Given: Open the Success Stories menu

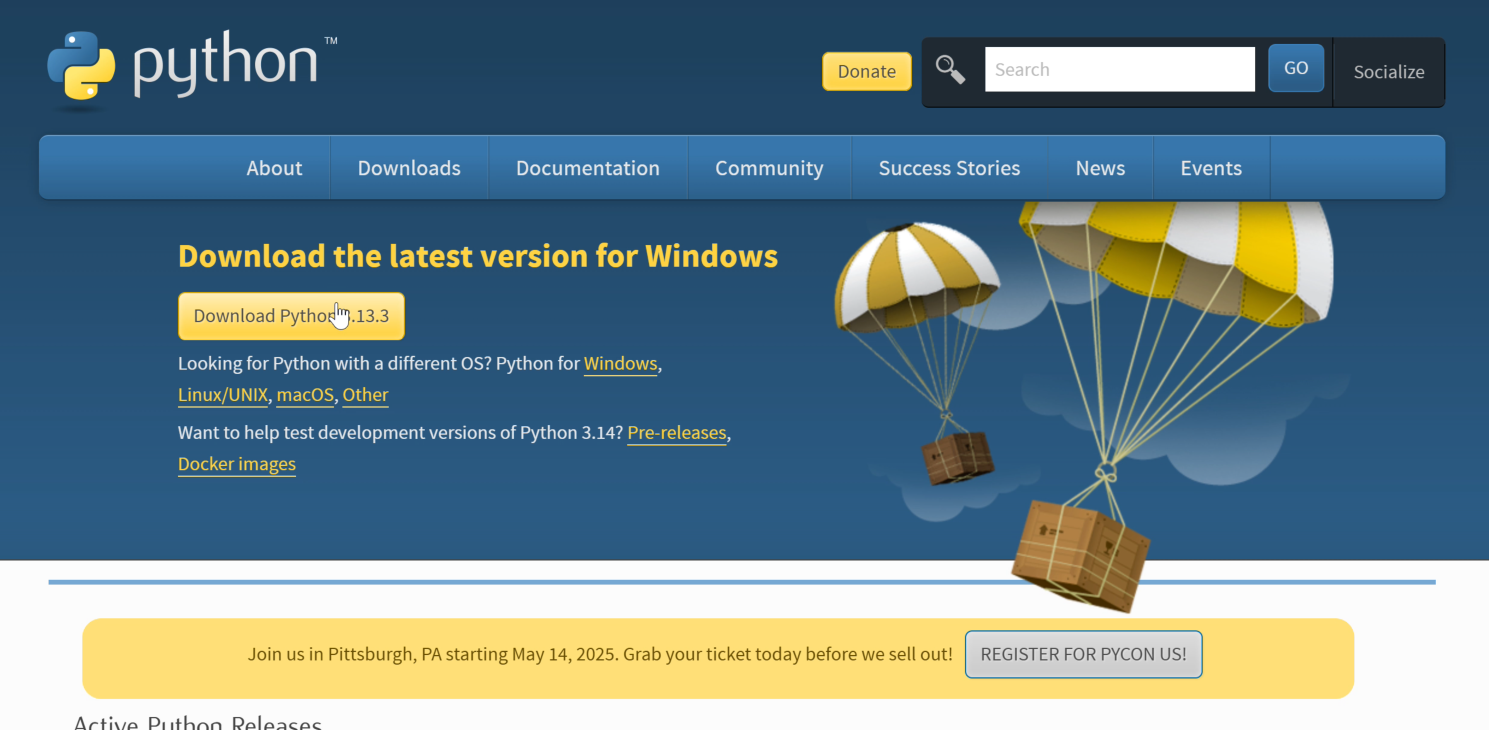Looking at the screenshot, I should pyautogui.click(x=949, y=168).
